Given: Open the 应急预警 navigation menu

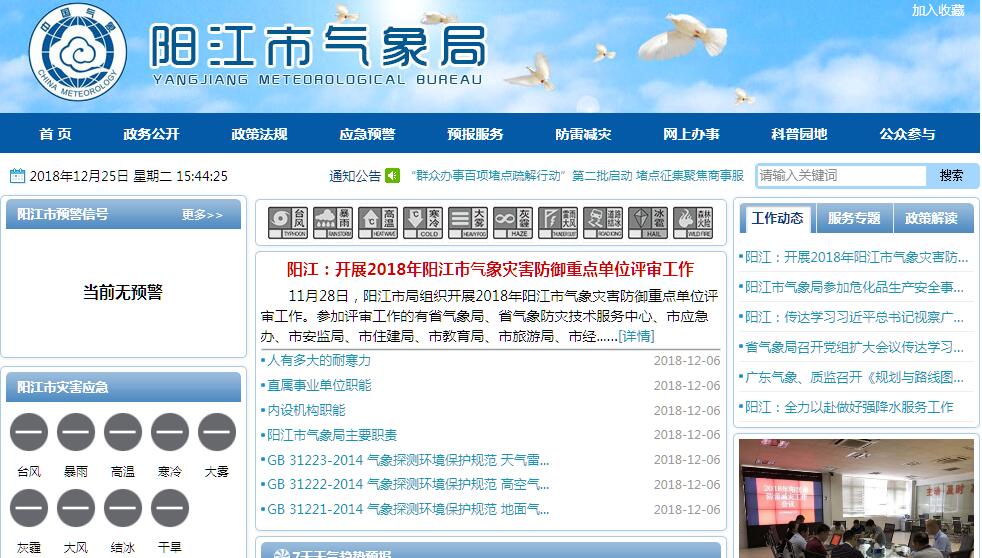Looking at the screenshot, I should 367,133.
